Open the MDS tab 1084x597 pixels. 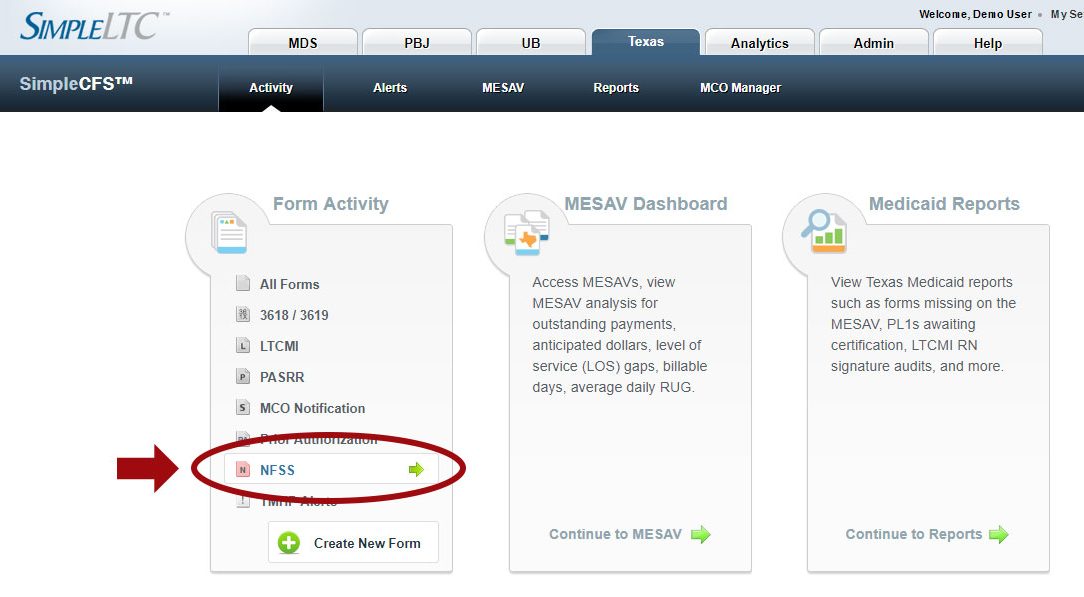[x=303, y=43]
